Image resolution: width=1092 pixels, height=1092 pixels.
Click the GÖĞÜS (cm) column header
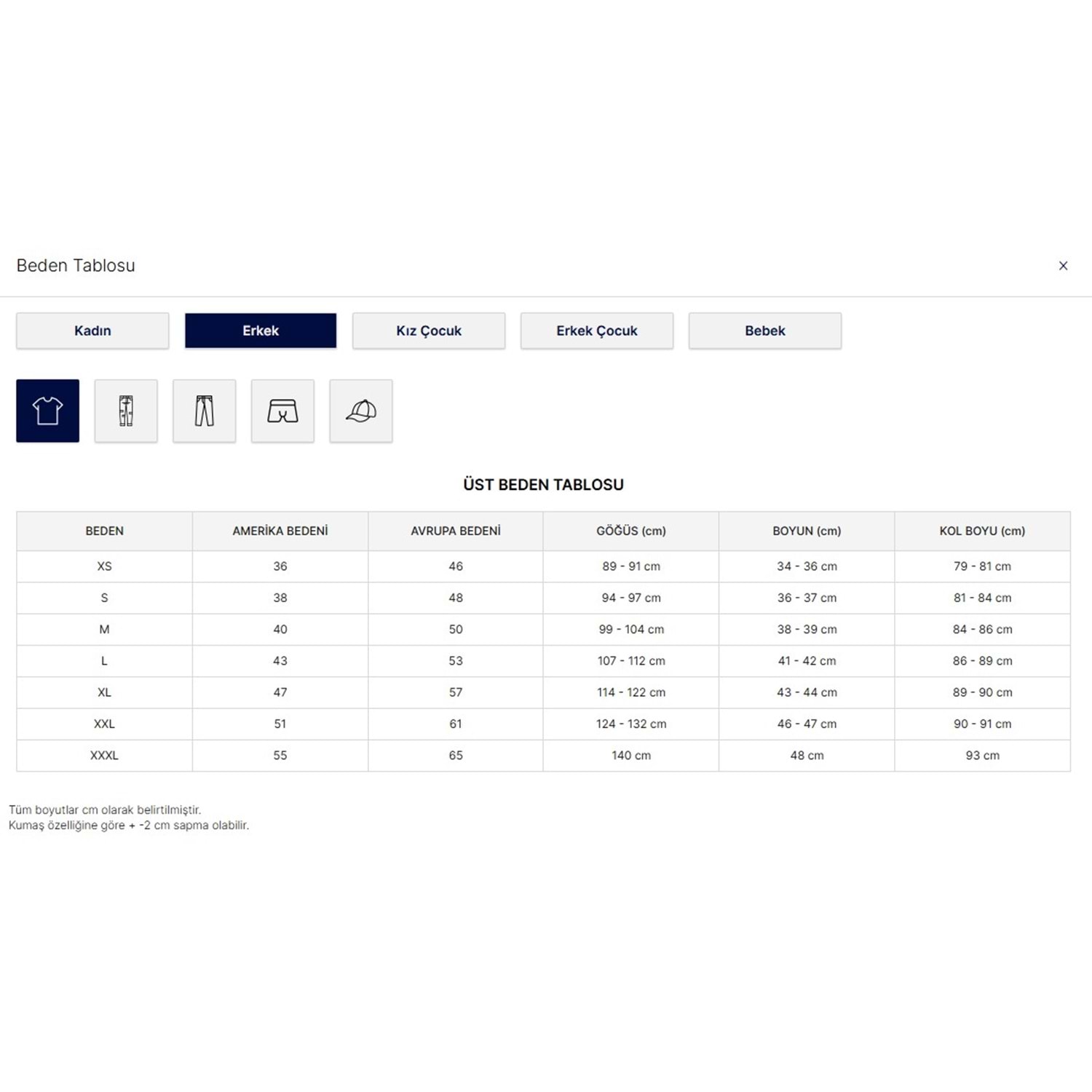[x=631, y=531]
